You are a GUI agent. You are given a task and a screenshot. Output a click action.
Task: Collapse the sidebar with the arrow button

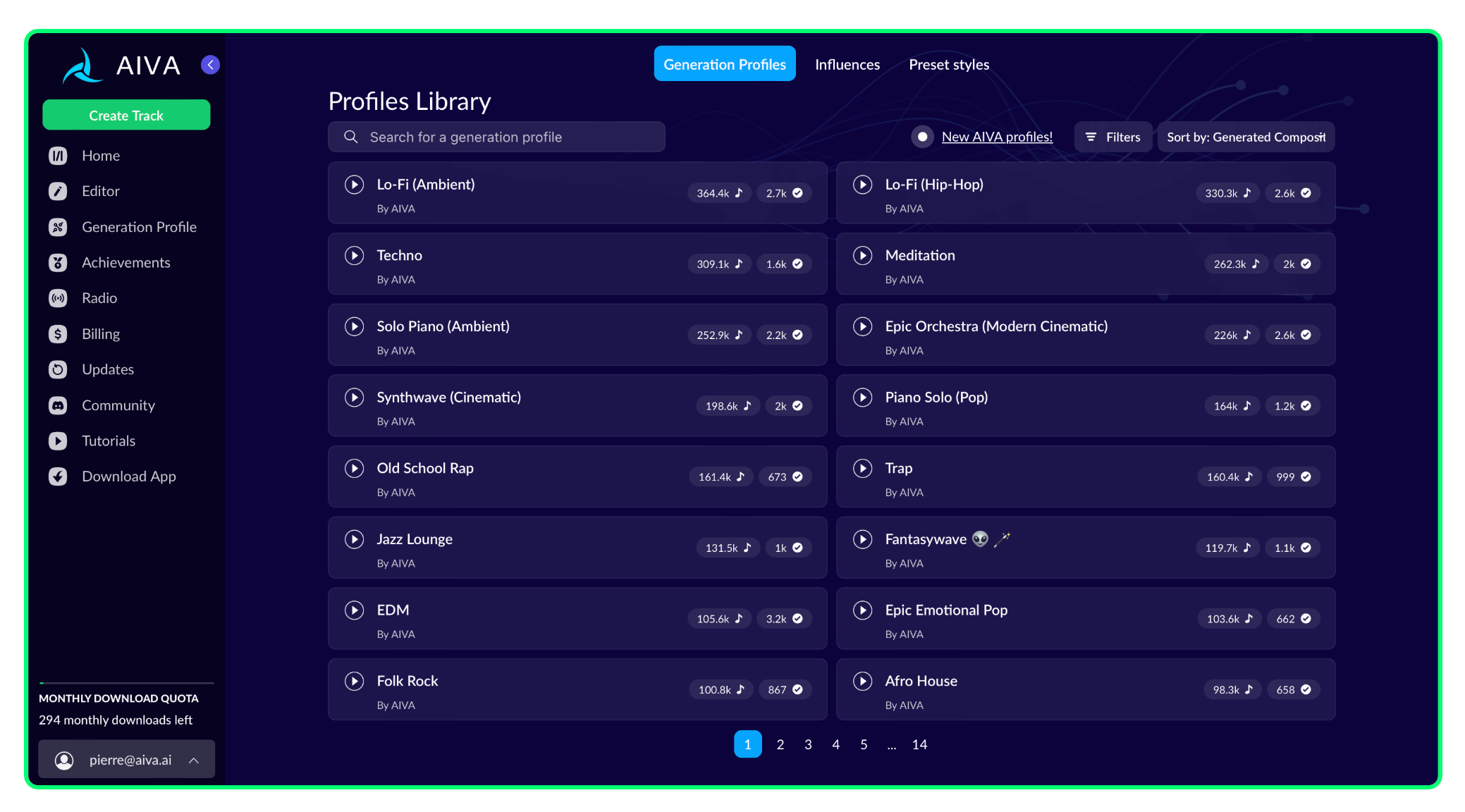tap(210, 65)
